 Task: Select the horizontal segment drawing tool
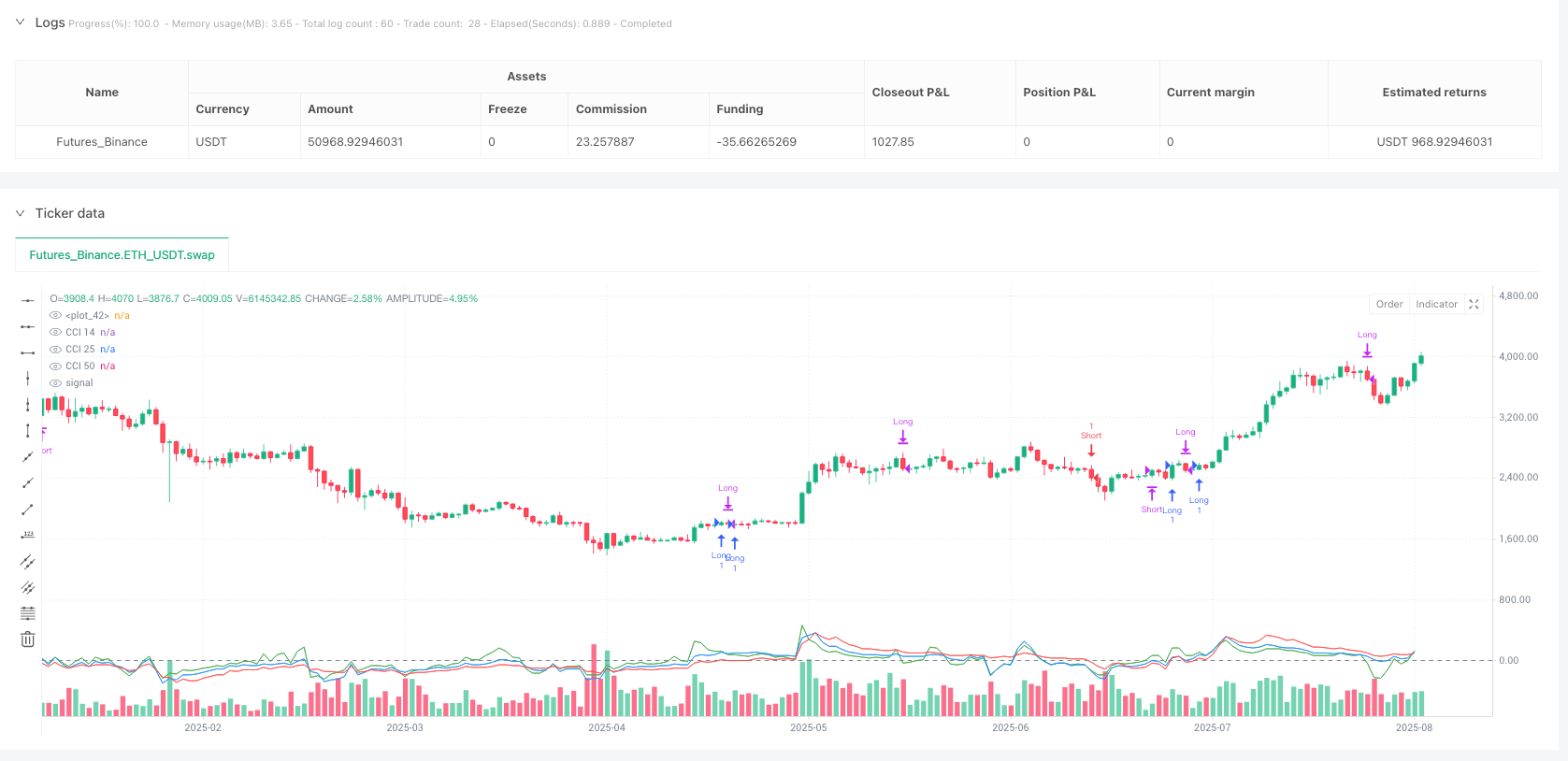coord(28,352)
